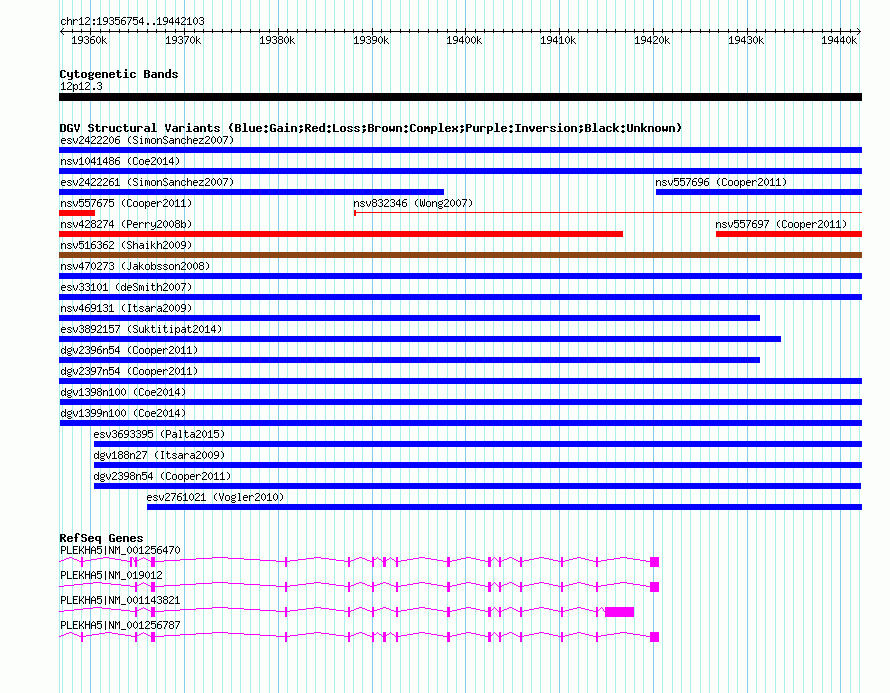Open nsv428274 (Perry2008b) variant label
Image resolution: width=890 pixels, height=693 pixels.
pos(126,224)
